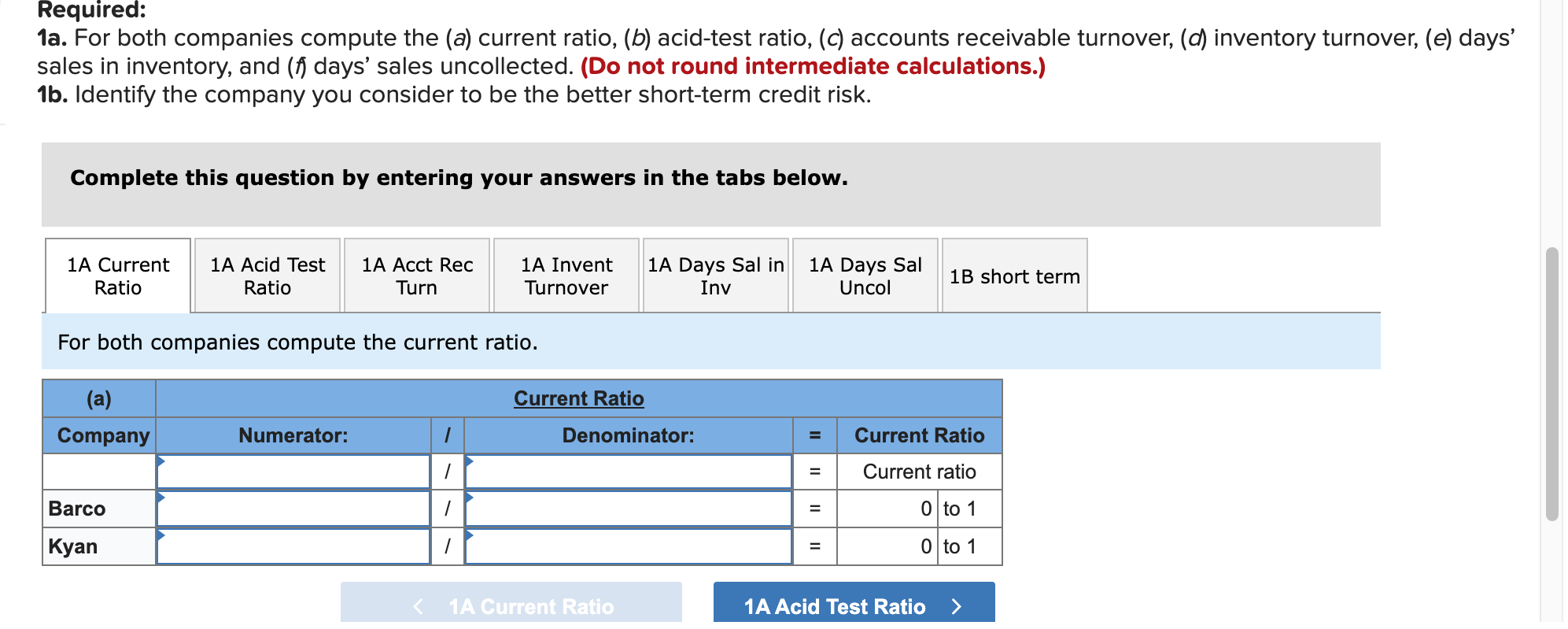Switch to the 1A Acid Test Ratio tab
The height and width of the screenshot is (629, 1568).
click(266, 276)
